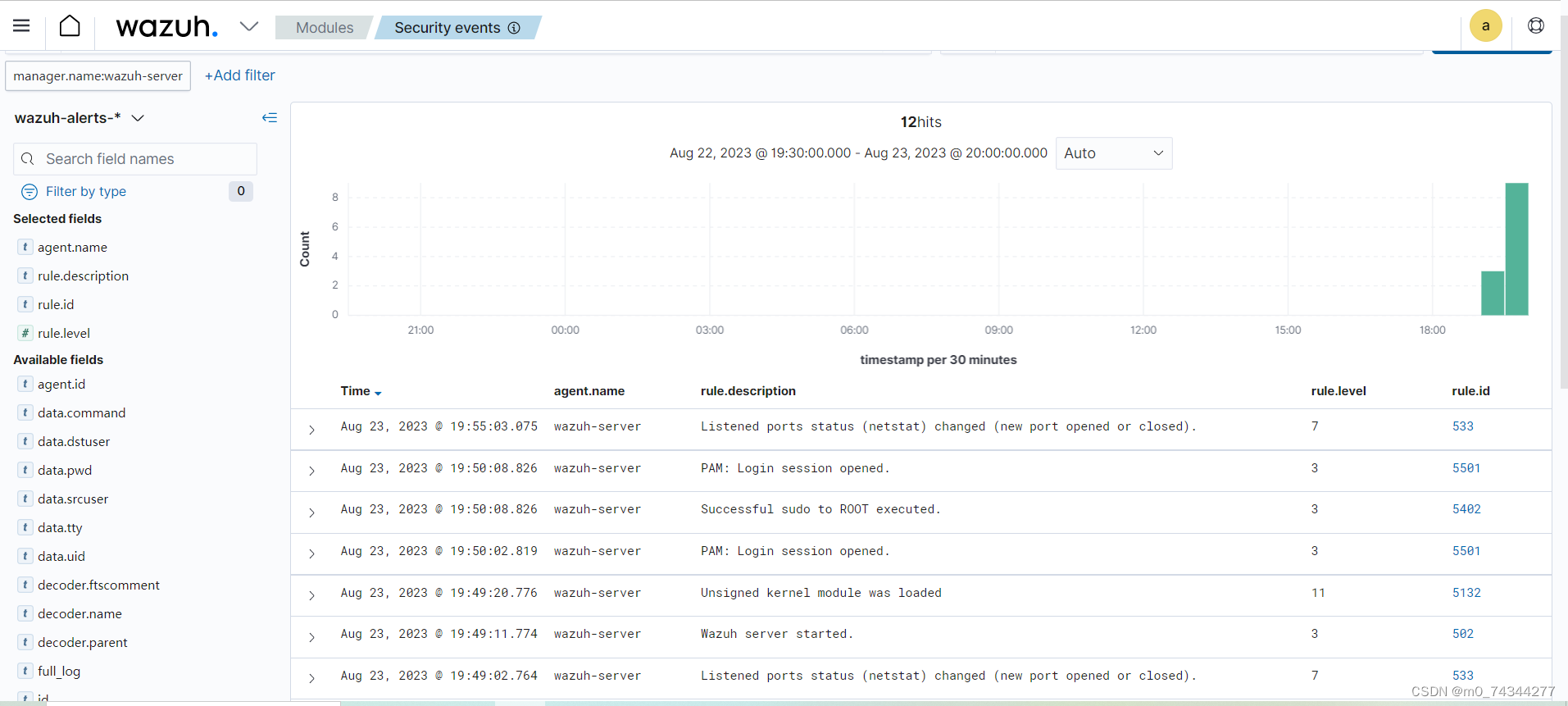The height and width of the screenshot is (706, 1568).
Task: Expand the 19:50:08.826 PAM login row
Action: click(x=311, y=471)
